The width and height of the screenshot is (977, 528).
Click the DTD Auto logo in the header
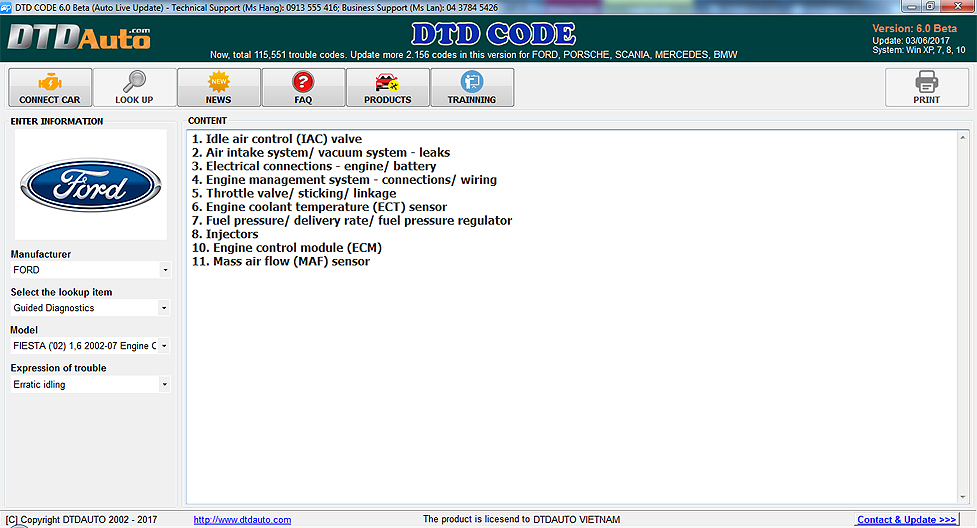pyautogui.click(x=79, y=37)
